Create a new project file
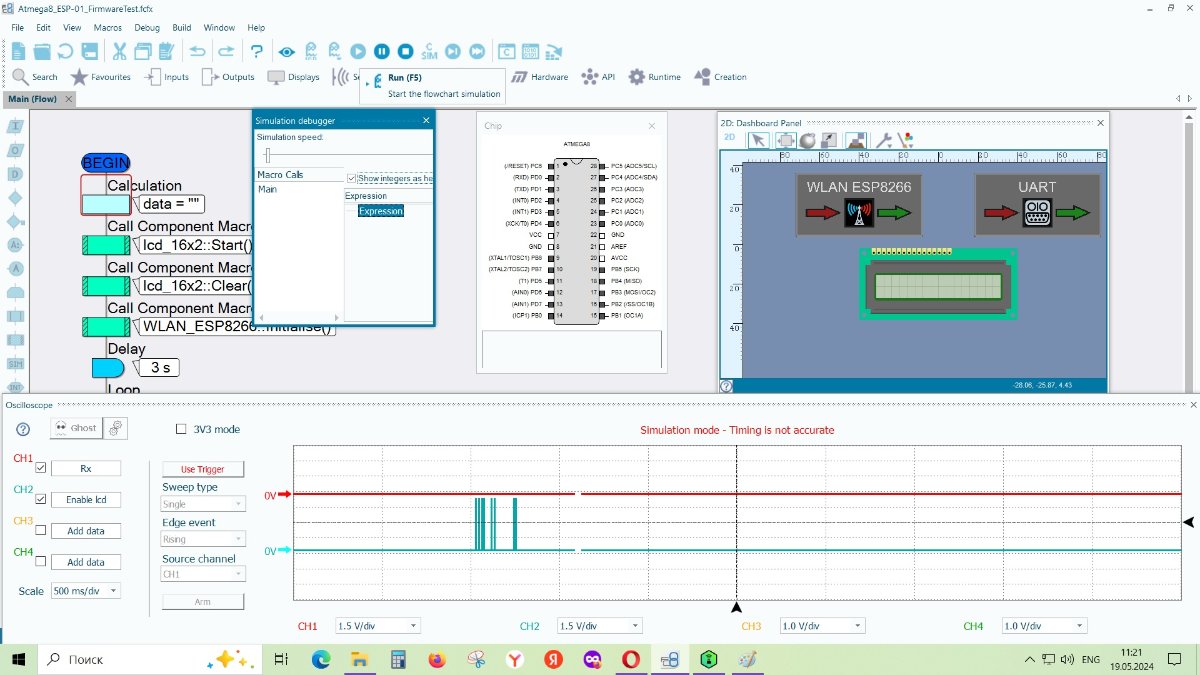1200x675 pixels. tap(18, 51)
